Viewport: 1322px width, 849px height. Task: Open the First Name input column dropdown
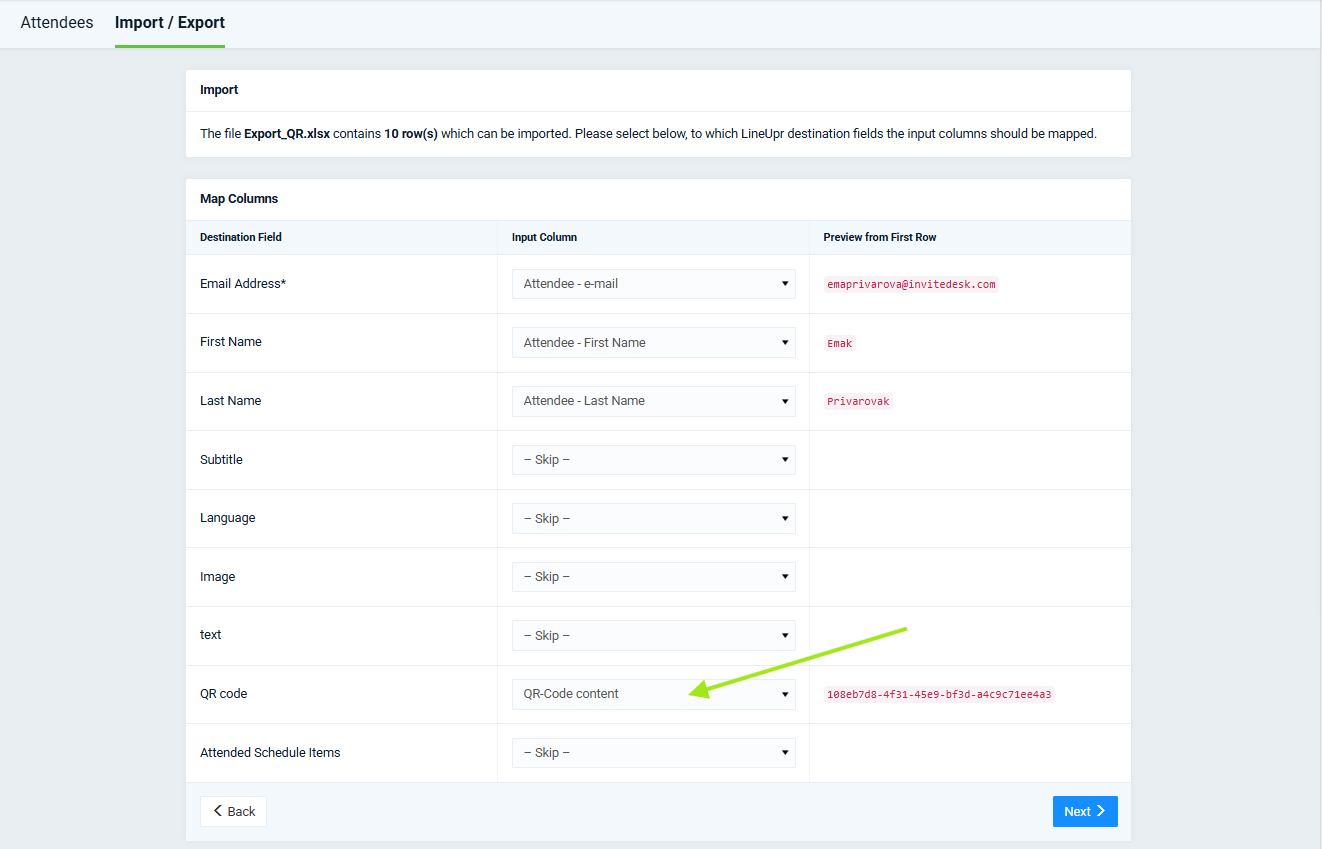pos(654,342)
